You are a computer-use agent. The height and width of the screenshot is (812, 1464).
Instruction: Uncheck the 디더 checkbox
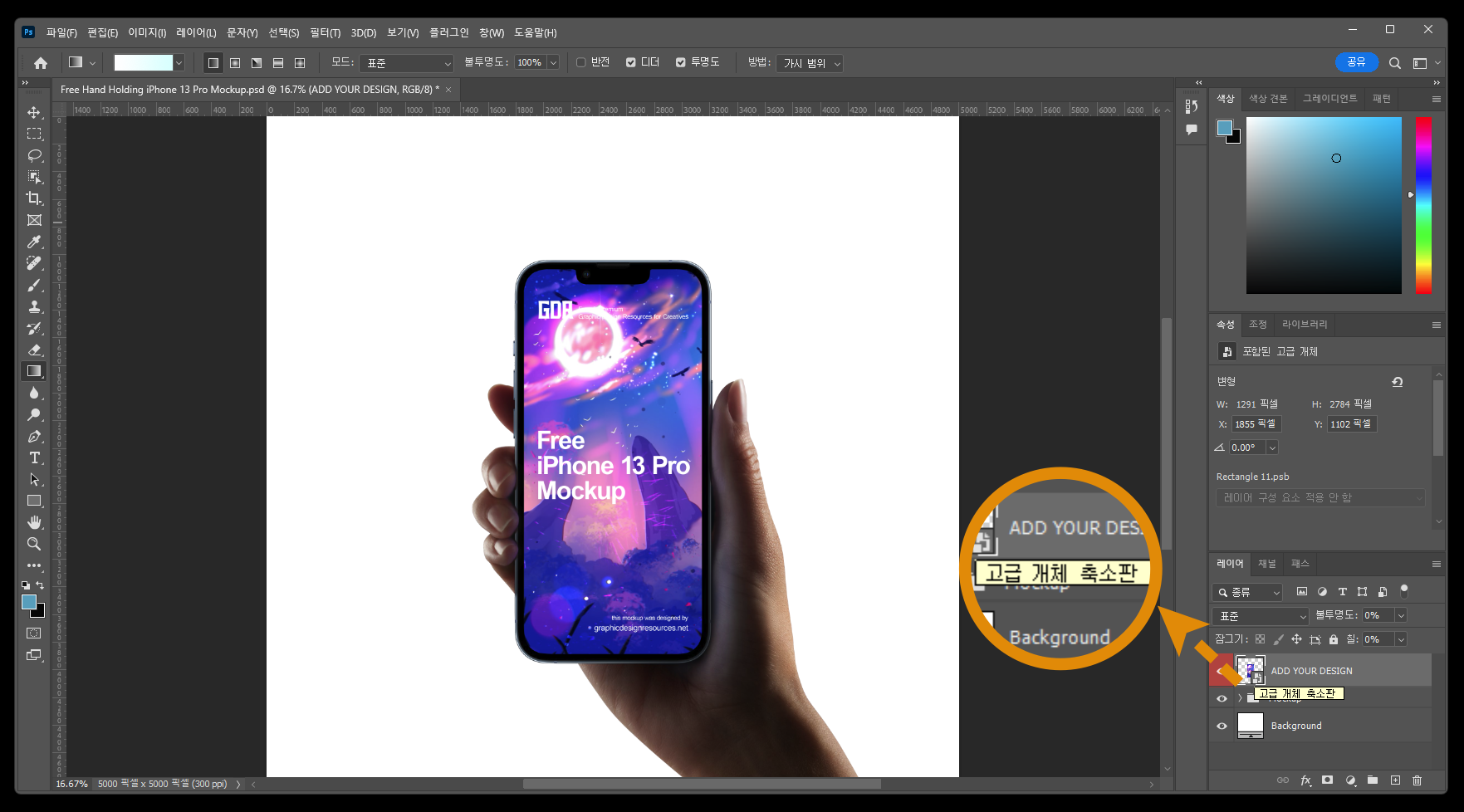click(631, 62)
